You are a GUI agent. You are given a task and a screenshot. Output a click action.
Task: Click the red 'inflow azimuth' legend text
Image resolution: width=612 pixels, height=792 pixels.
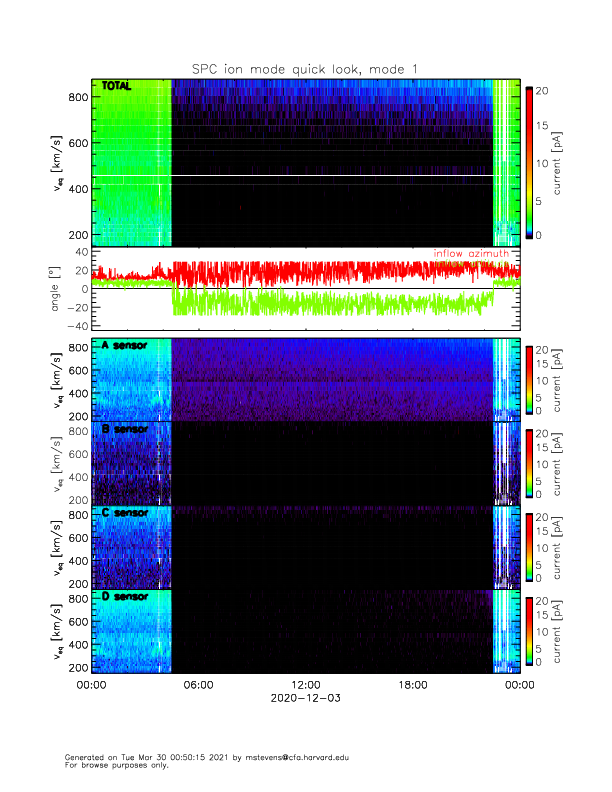477,253
